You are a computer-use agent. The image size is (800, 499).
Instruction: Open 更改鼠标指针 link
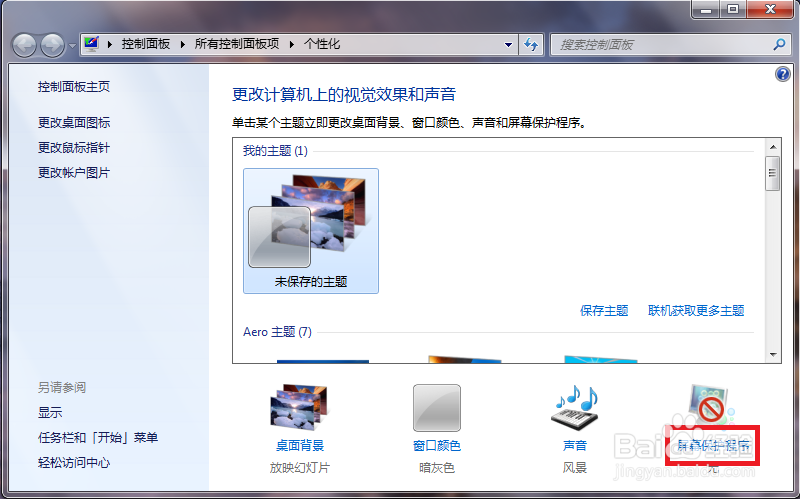74,147
